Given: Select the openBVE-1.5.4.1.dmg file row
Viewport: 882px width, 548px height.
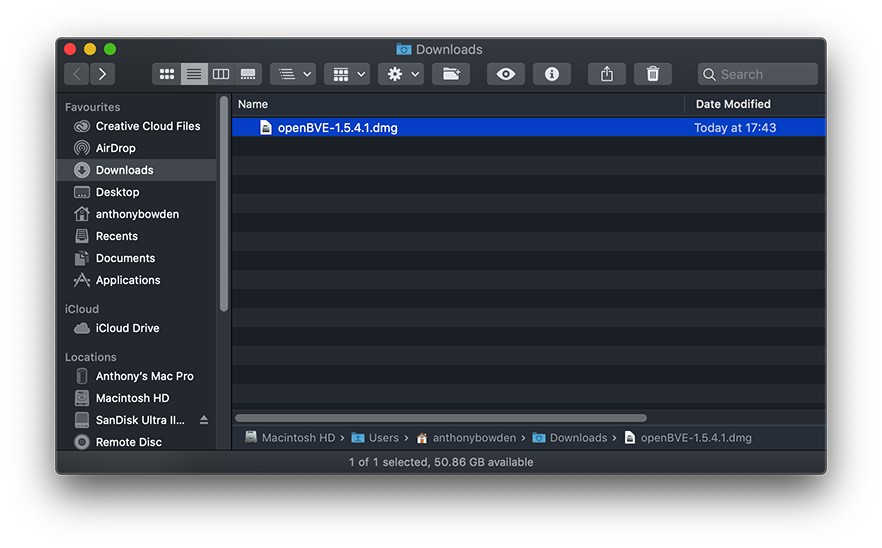Looking at the screenshot, I should coord(529,127).
